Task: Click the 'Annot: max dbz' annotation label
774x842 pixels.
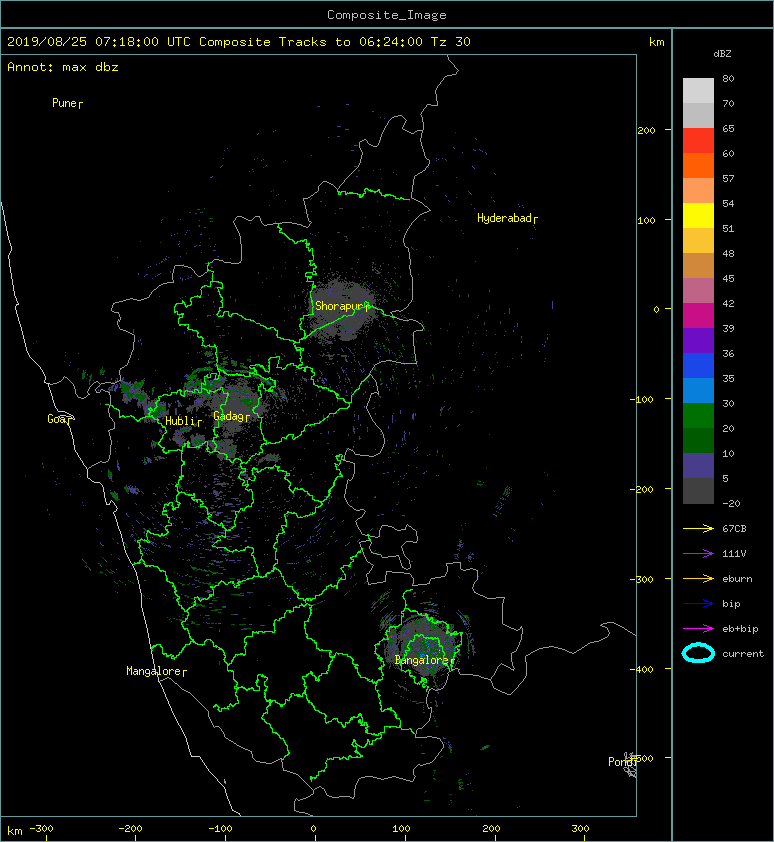Action: coord(63,67)
